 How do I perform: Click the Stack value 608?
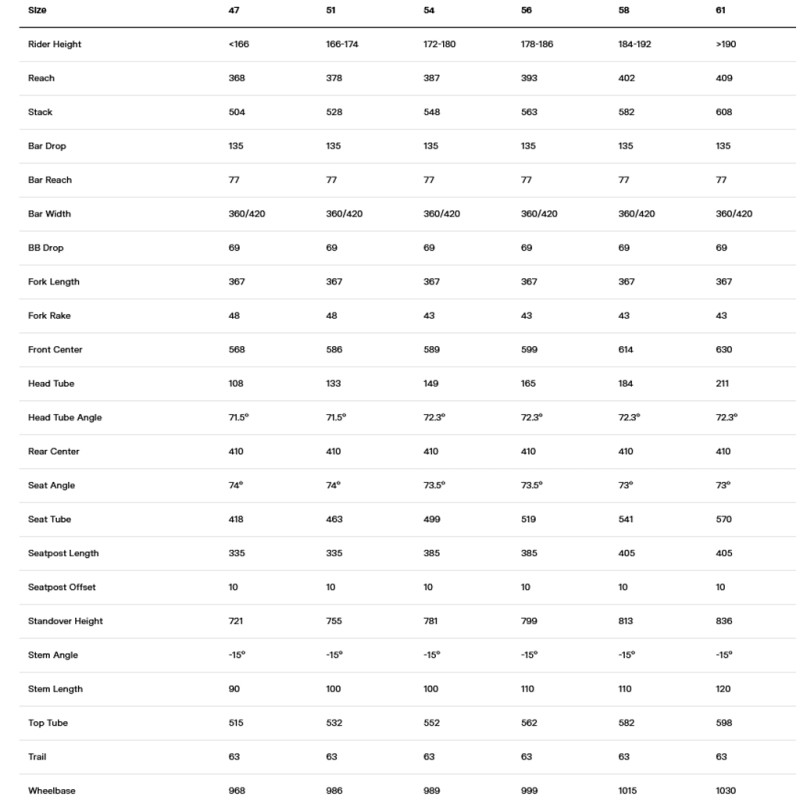[x=724, y=112]
